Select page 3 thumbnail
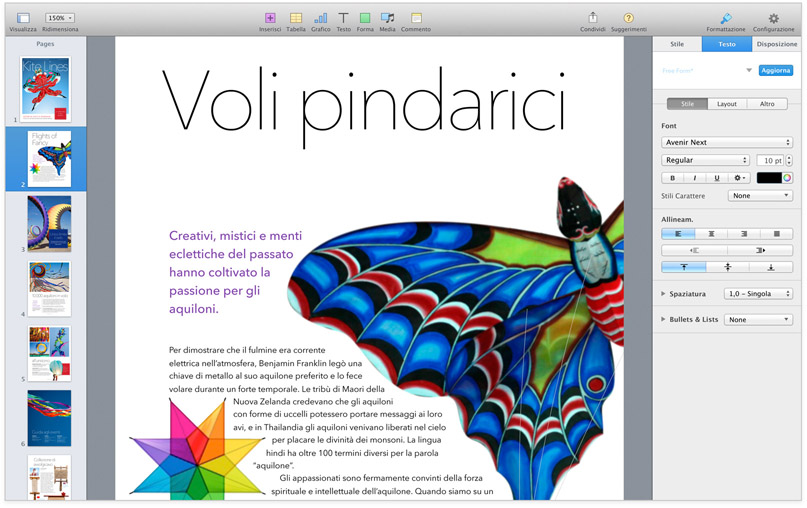The height and width of the screenshot is (508, 807). point(49,223)
